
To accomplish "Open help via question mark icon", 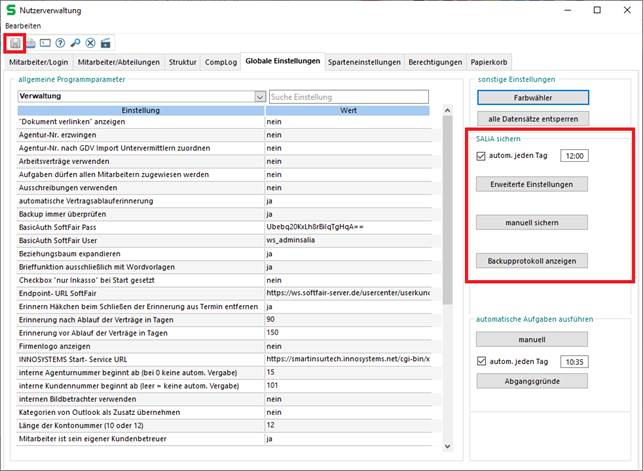I will point(60,43).
